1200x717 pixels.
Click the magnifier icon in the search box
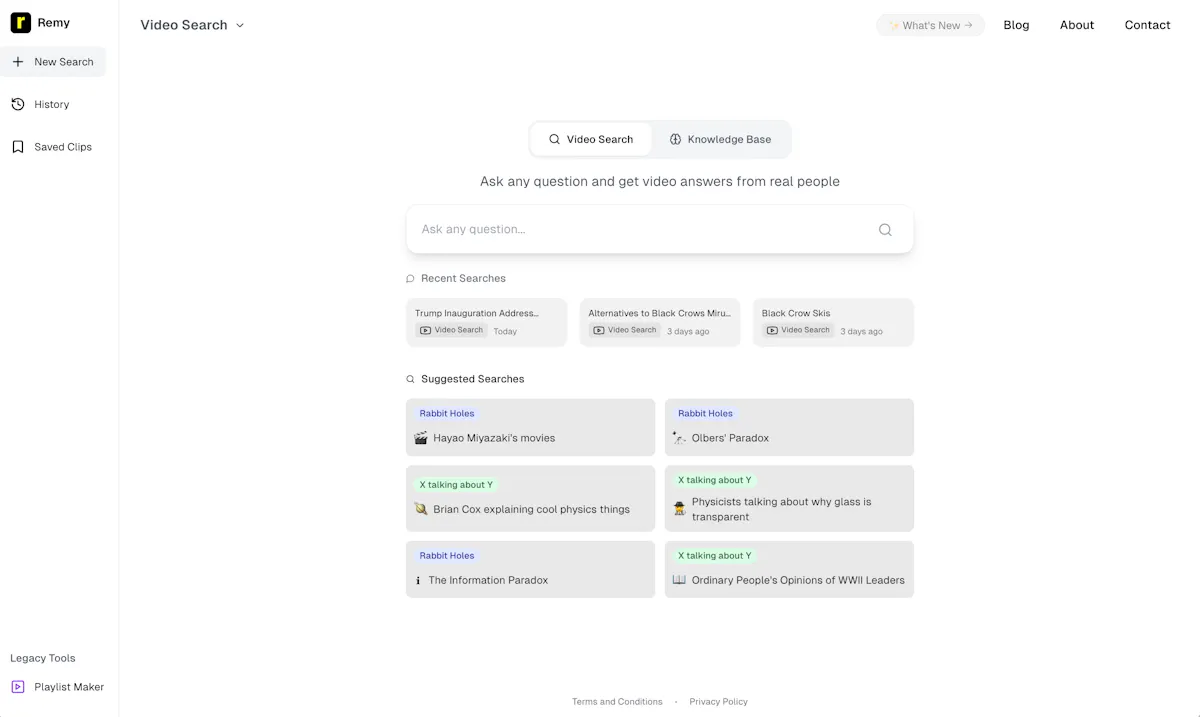[885, 230]
